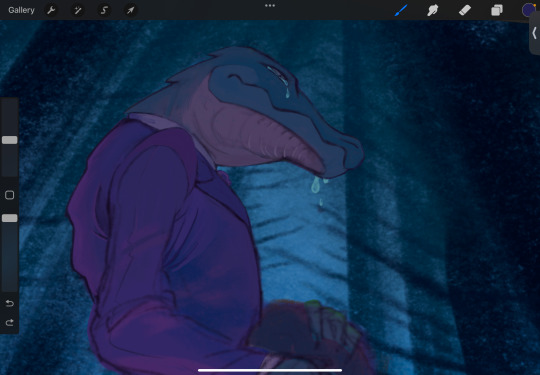Activate the Selection tool

coord(104,10)
